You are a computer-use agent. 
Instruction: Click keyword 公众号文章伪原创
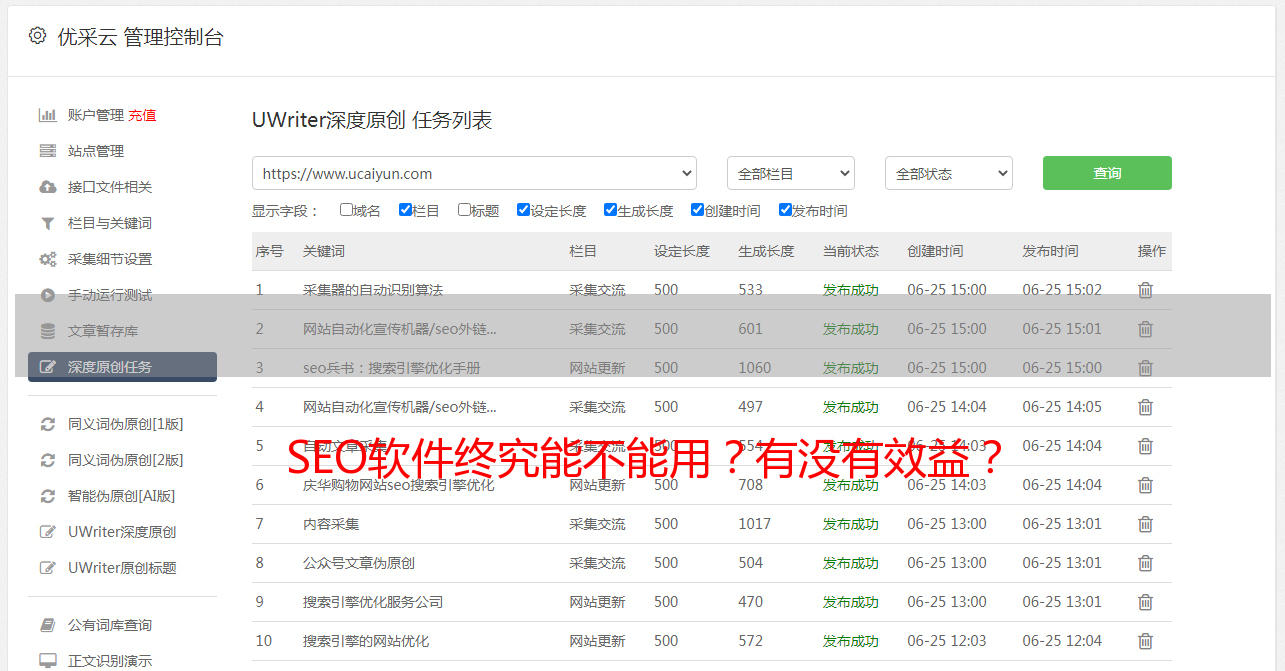point(359,563)
